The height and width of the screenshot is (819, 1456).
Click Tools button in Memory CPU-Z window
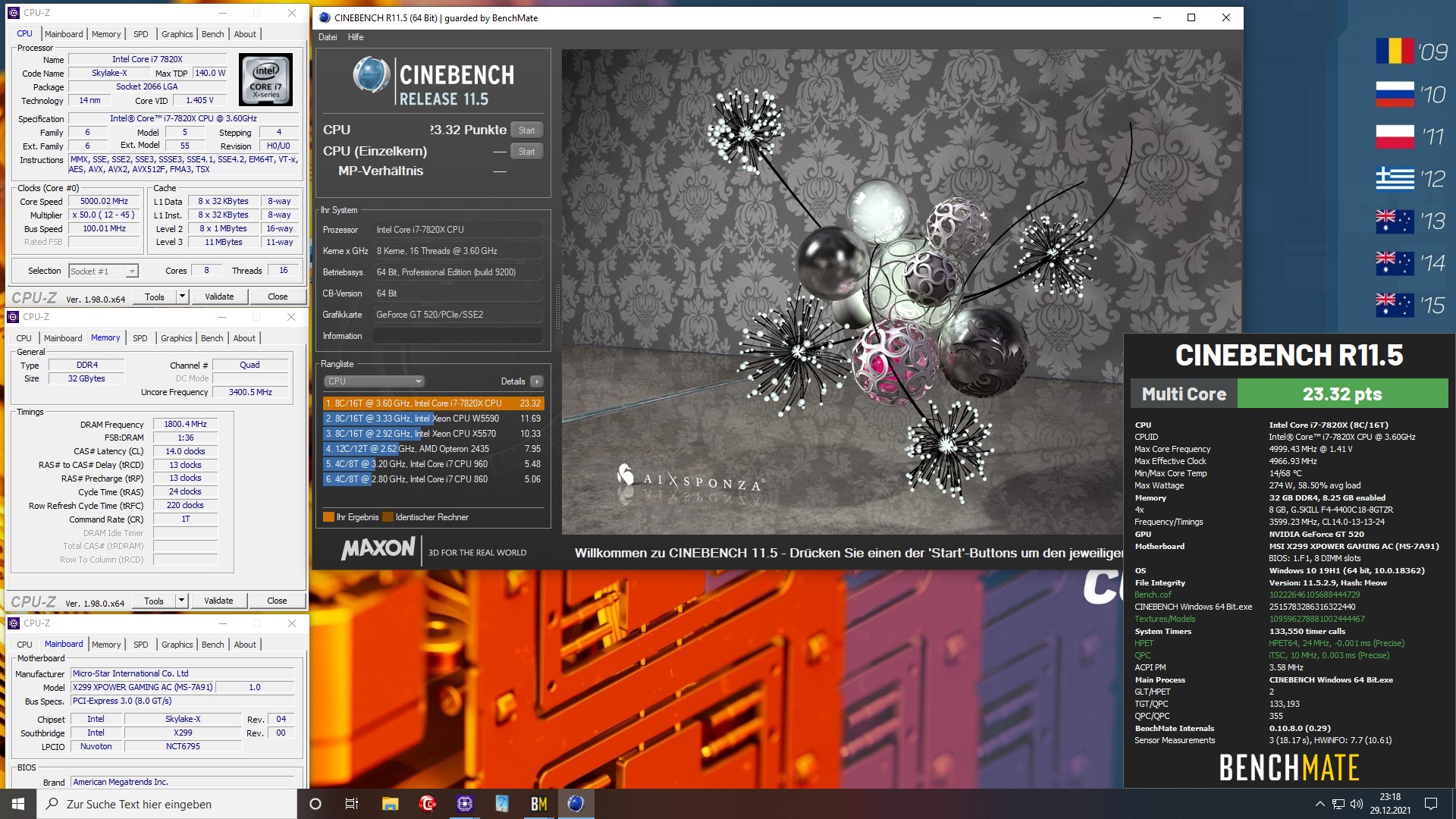(154, 601)
